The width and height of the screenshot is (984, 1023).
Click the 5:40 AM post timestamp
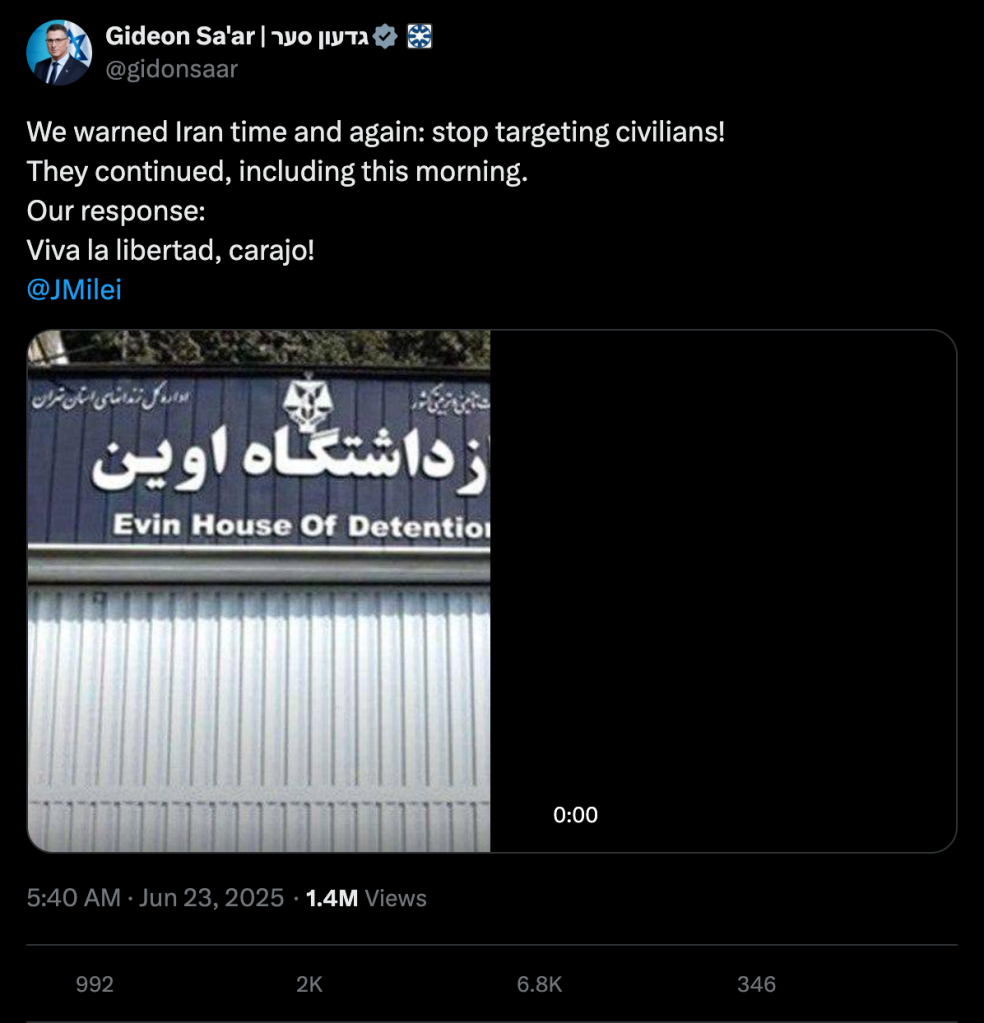pyautogui.click(x=74, y=898)
